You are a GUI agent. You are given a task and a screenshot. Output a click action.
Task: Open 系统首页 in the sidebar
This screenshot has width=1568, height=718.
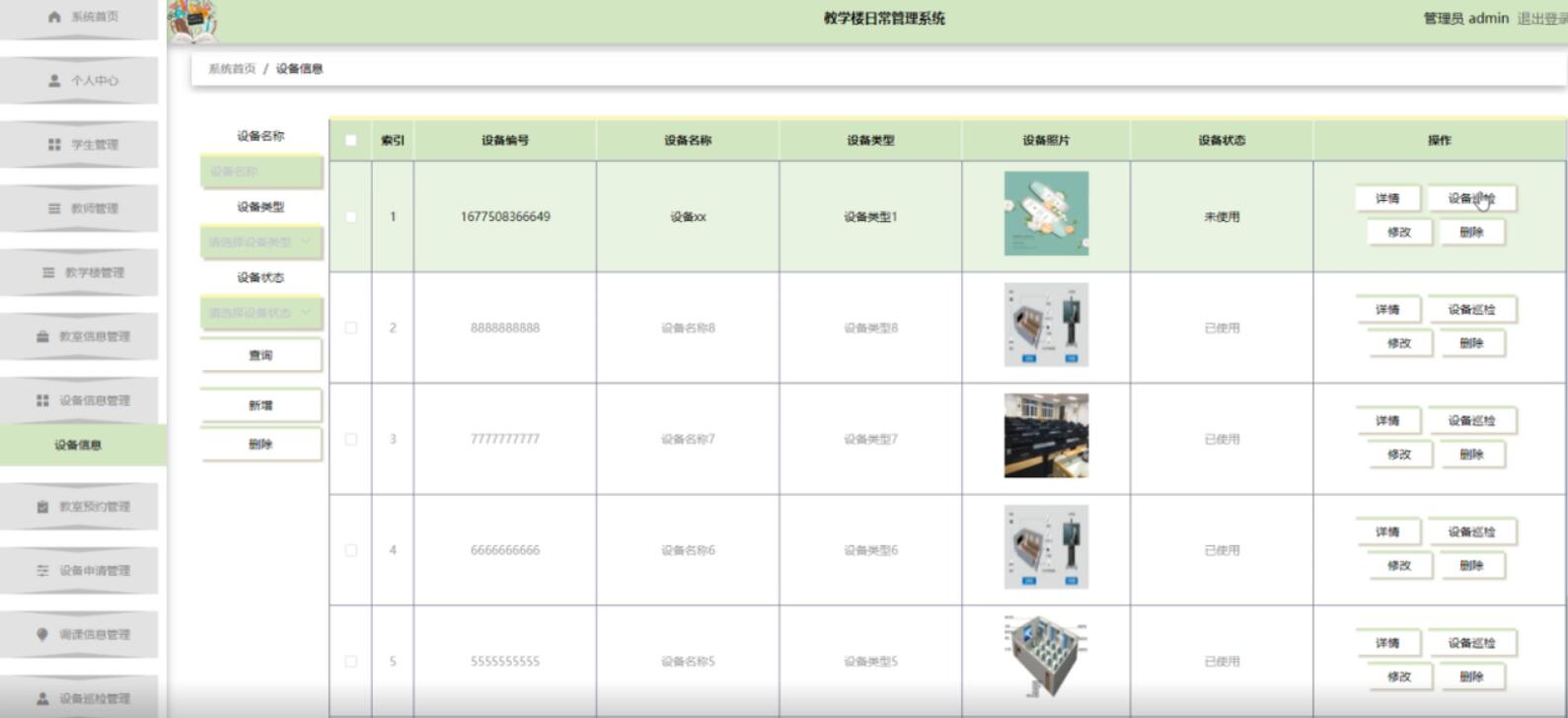(79, 19)
